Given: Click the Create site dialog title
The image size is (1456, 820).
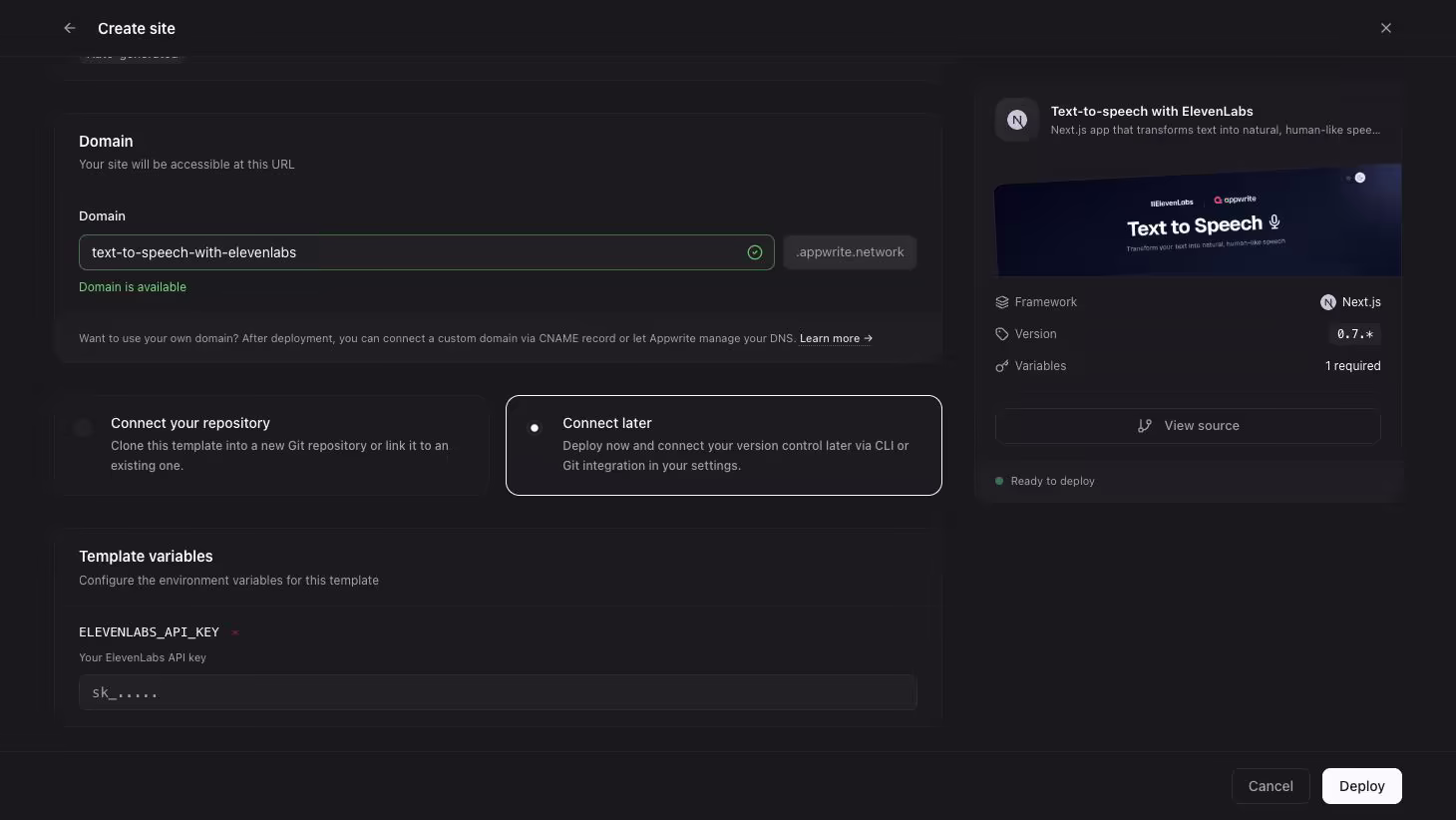Looking at the screenshot, I should point(137,28).
